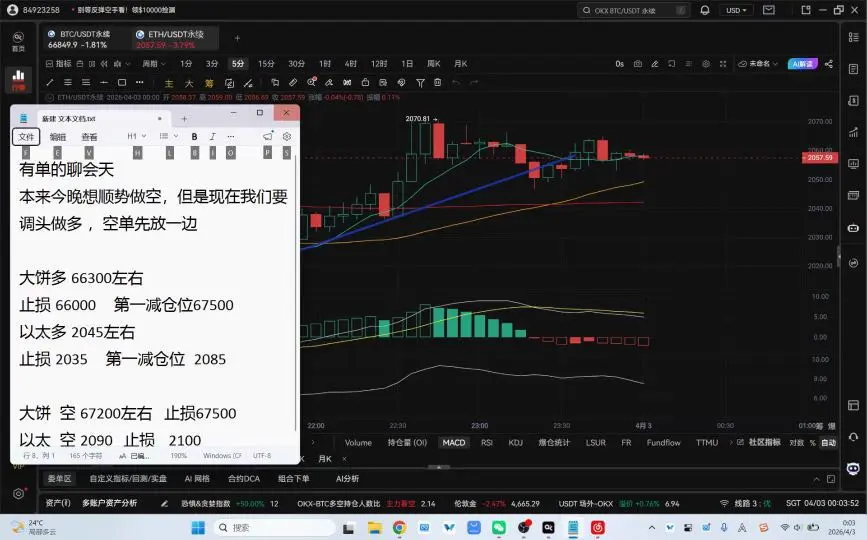Image resolution: width=867 pixels, height=540 pixels.
Task: Open the quotes chart icon in left sidebar
Action: pos(18,79)
